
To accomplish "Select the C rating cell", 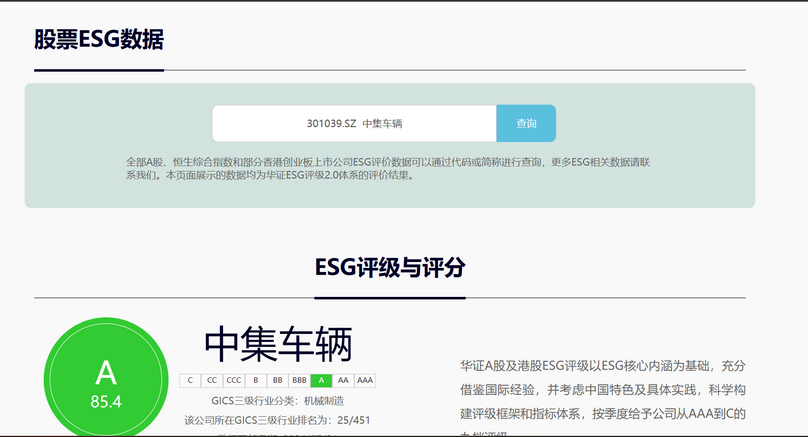I will pos(190,380).
